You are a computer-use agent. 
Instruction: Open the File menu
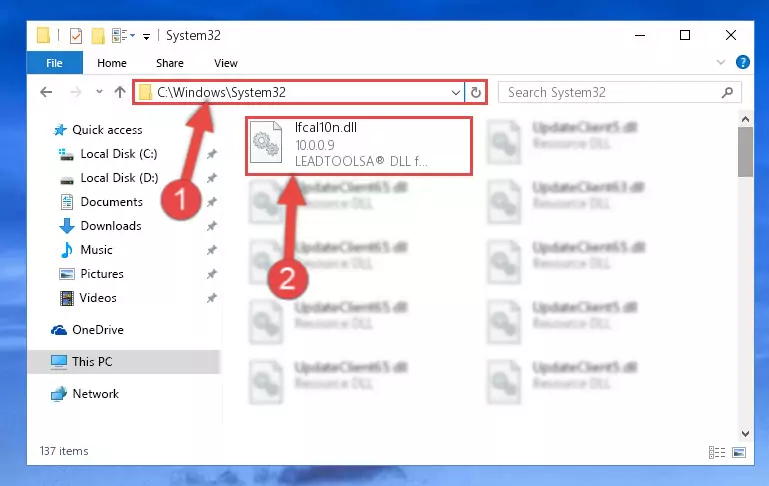click(x=54, y=63)
